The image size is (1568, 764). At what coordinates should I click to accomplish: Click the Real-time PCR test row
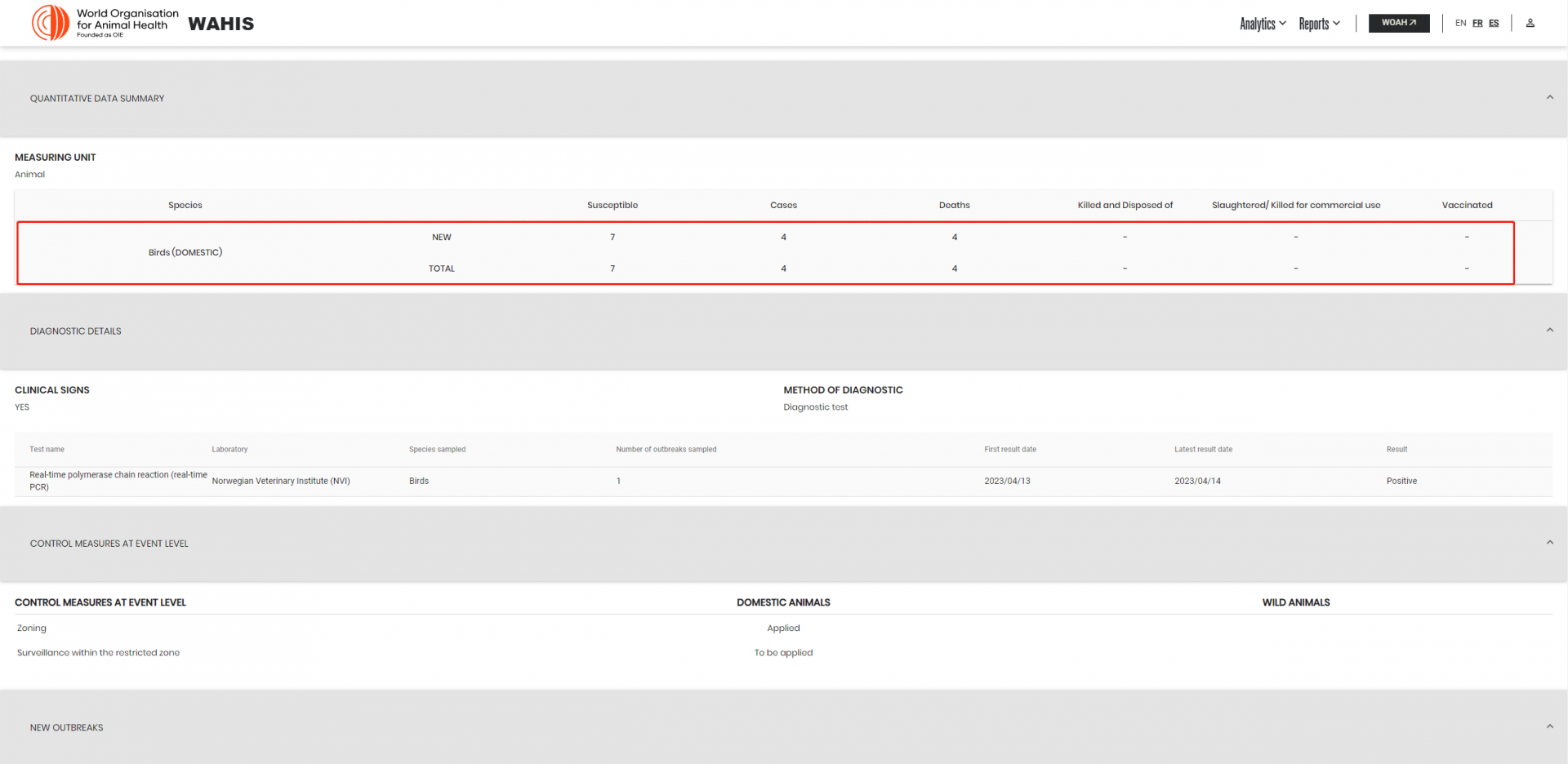coord(783,481)
